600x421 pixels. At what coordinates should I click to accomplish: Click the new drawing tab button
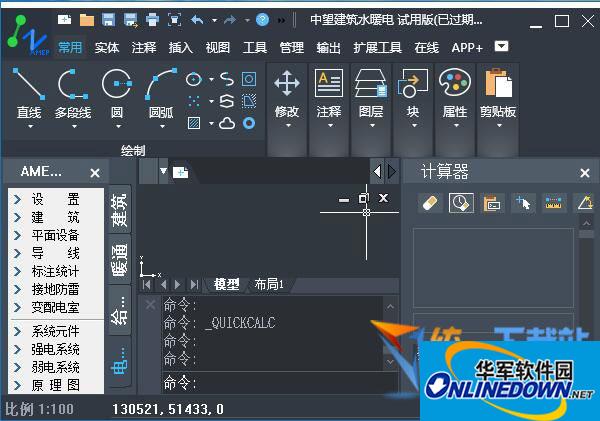click(180, 172)
